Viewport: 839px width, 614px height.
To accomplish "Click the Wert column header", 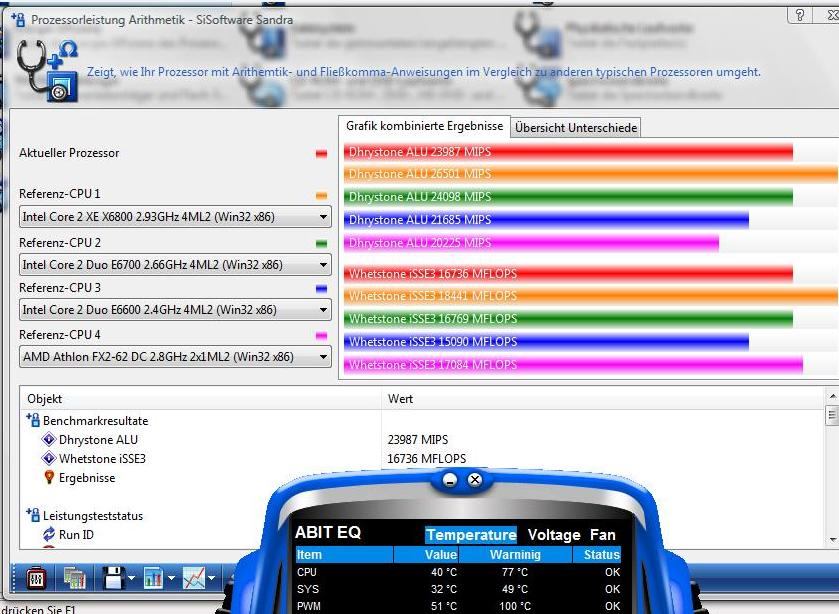I will pos(602,399).
